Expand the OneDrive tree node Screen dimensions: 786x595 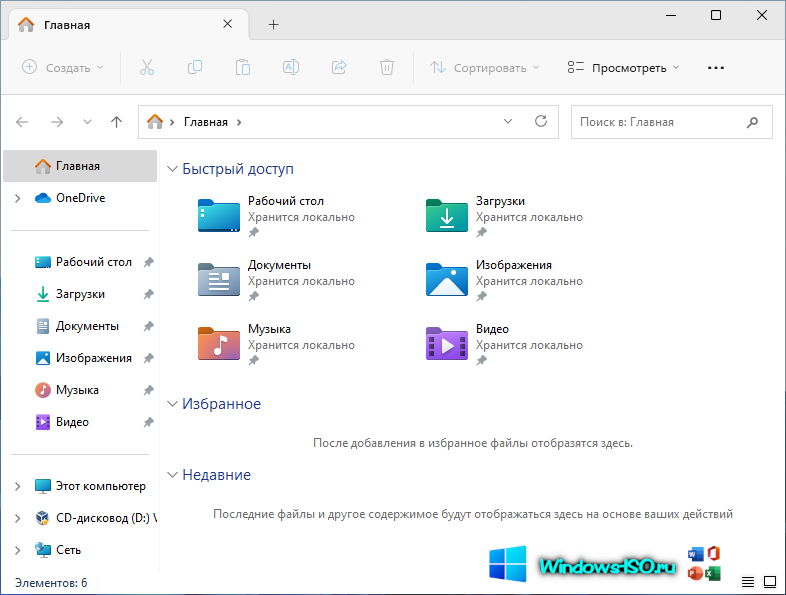tap(18, 199)
